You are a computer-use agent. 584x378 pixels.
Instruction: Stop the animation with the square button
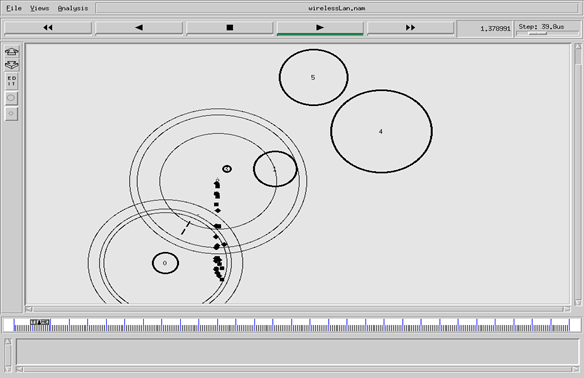pos(229,28)
